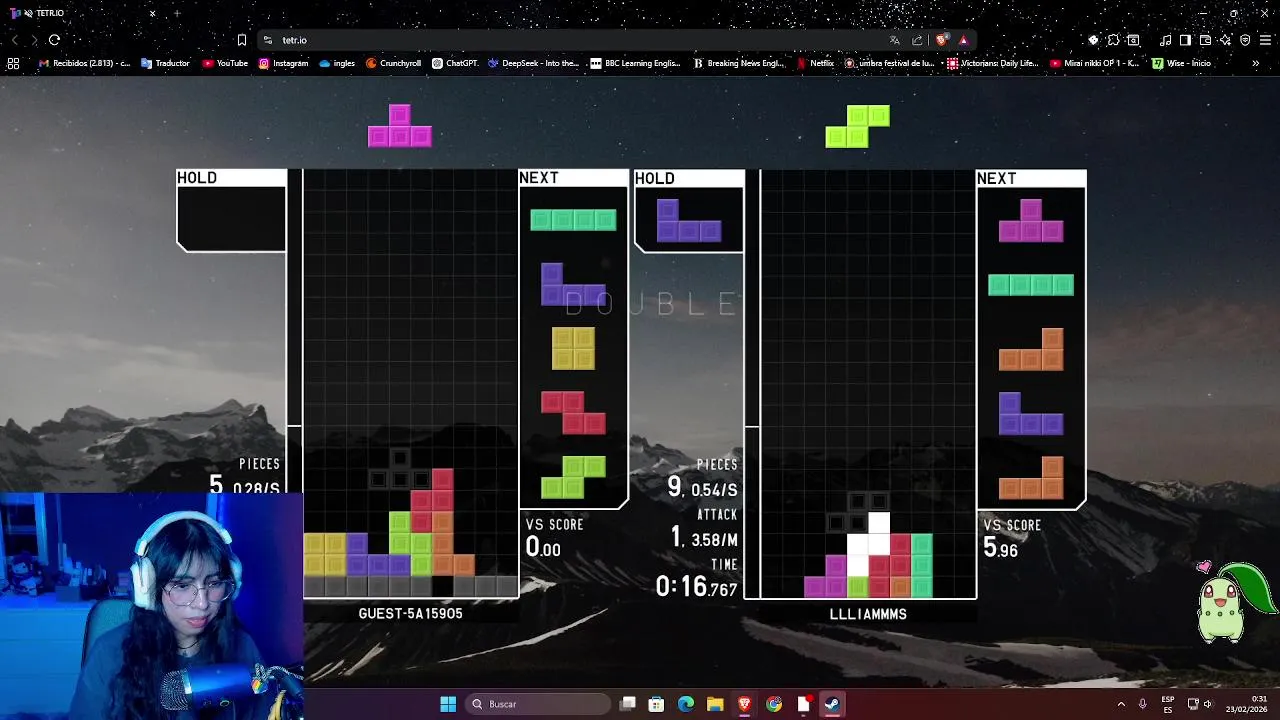Open the Netflix bookmark
1280x720 pixels.
(815, 63)
